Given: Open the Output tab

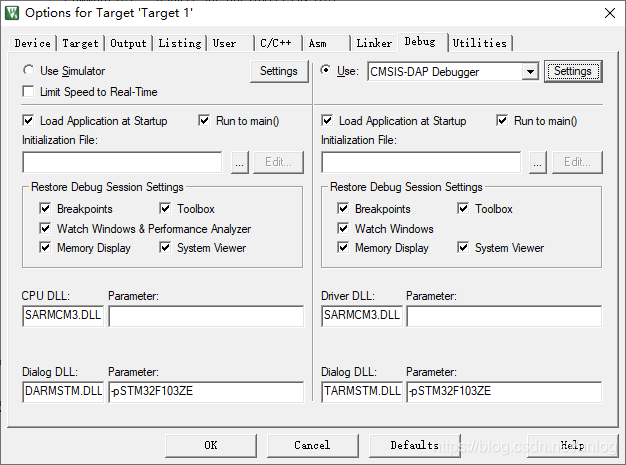Looking at the screenshot, I should pyautogui.click(x=128, y=43).
